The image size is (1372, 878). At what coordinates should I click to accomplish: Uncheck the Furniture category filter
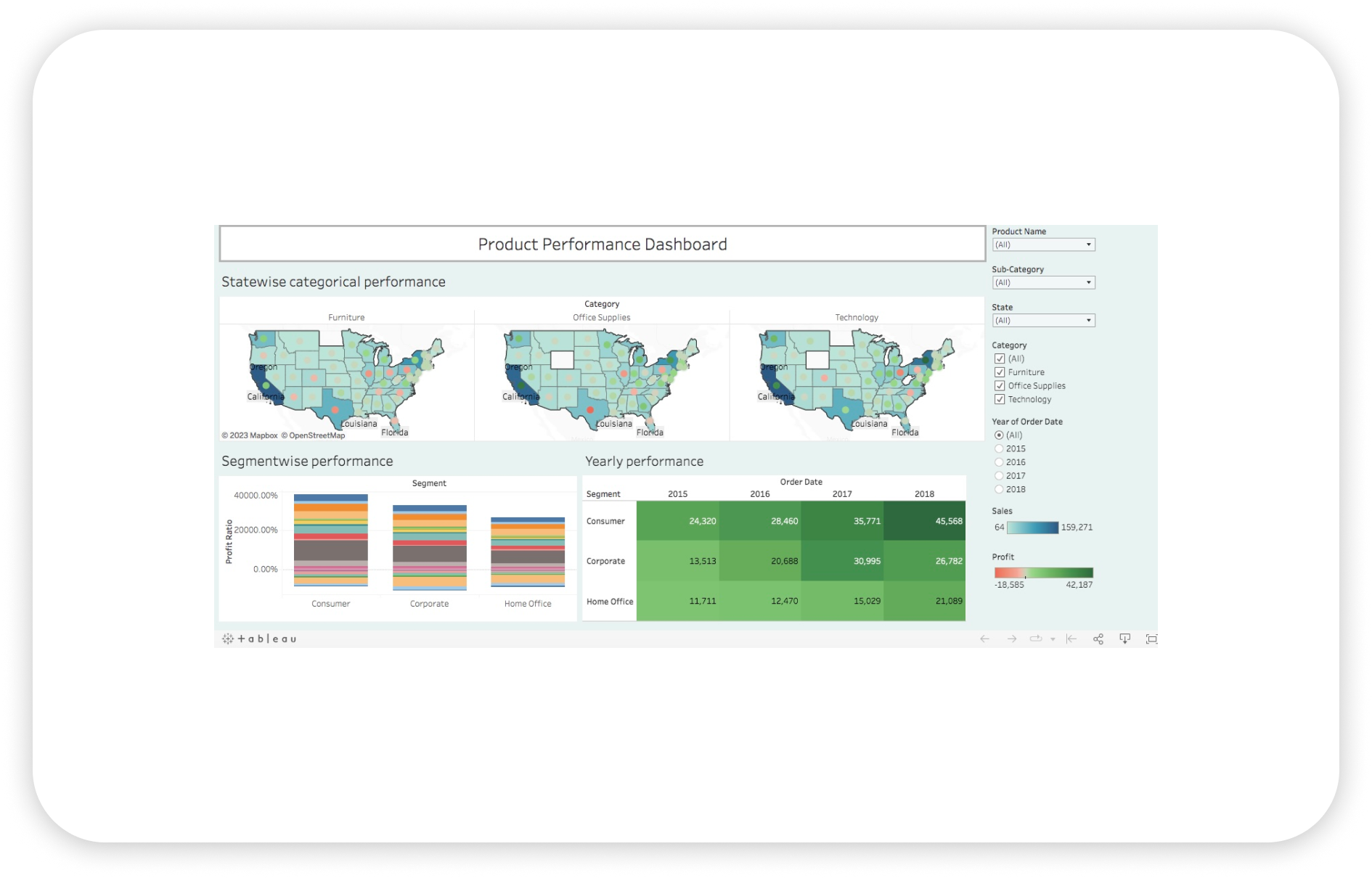coord(1000,372)
